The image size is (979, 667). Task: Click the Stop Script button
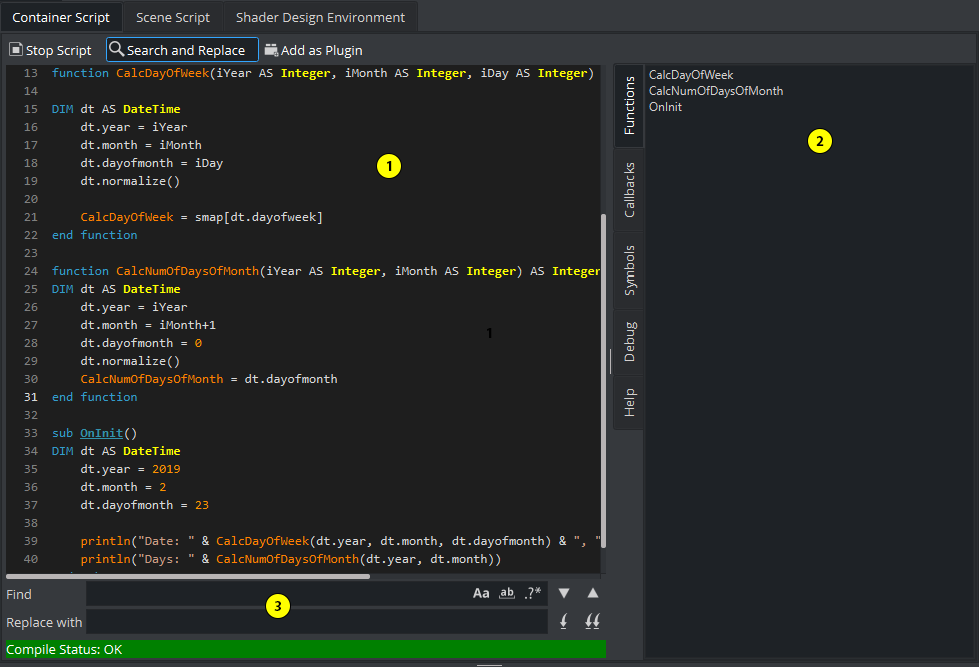[x=50, y=50]
